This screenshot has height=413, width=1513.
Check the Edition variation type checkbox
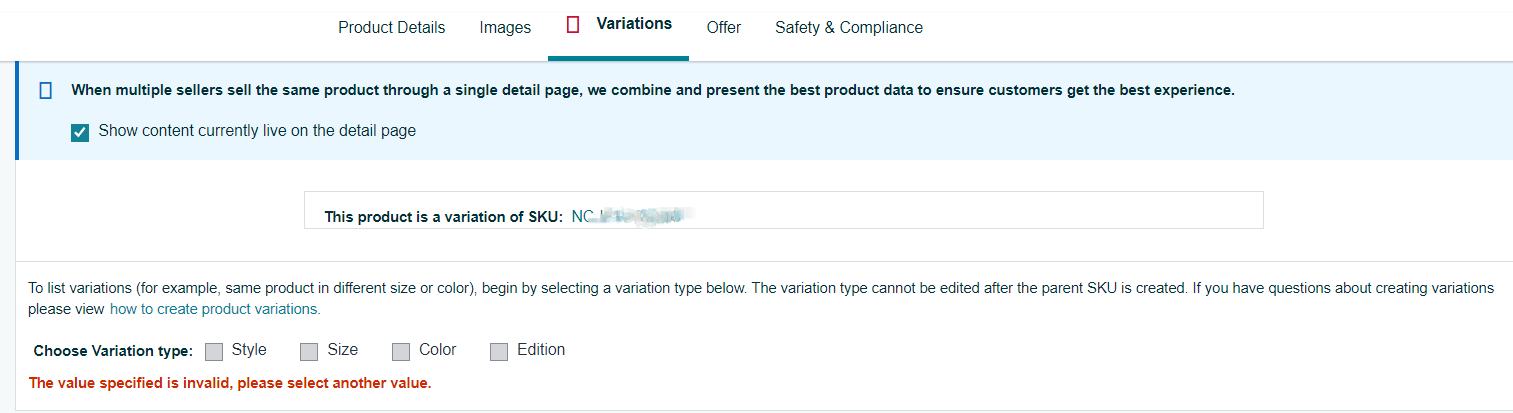coord(499,351)
